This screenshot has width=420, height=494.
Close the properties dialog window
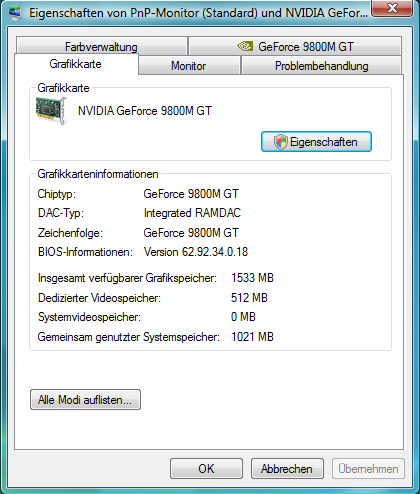[x=393, y=8]
